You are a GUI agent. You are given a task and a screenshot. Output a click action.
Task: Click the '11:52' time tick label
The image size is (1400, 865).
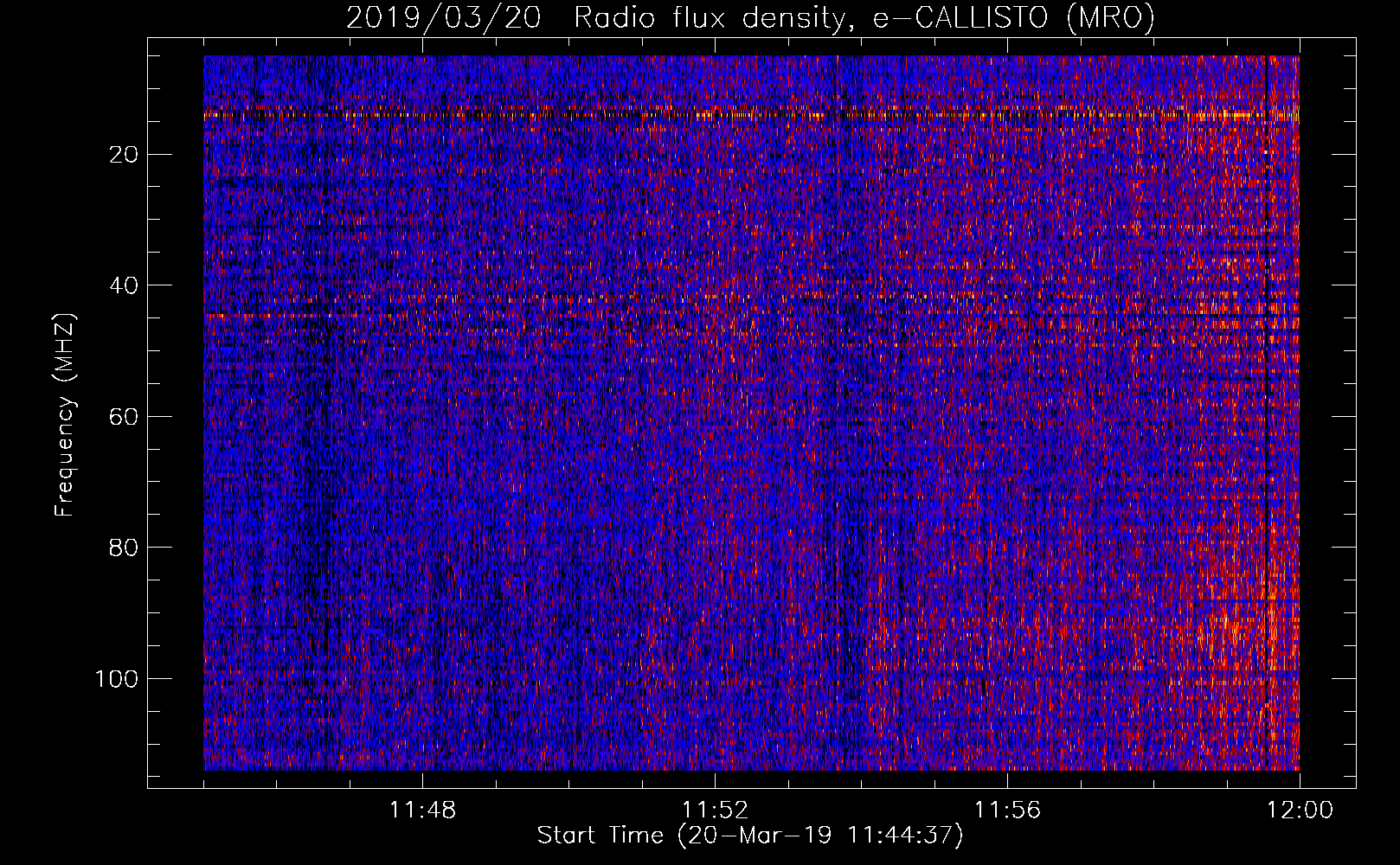715,811
